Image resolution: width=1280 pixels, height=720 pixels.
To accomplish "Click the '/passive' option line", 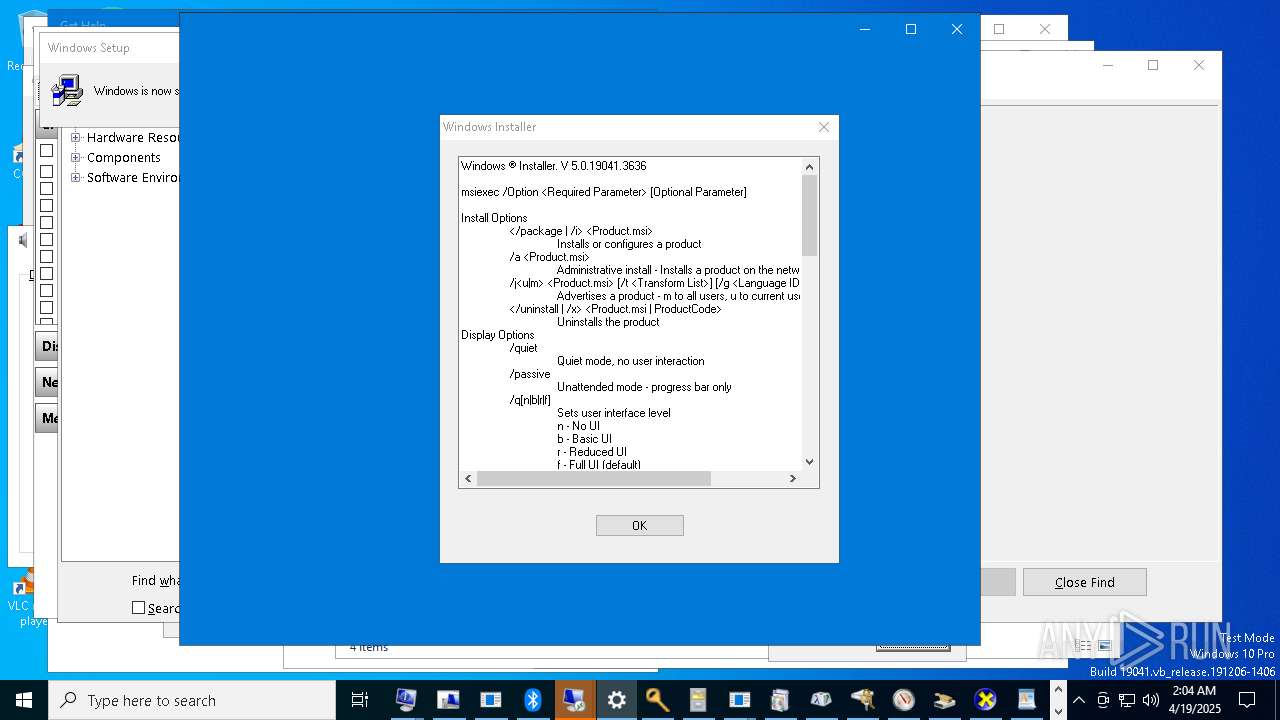I will 530,374.
